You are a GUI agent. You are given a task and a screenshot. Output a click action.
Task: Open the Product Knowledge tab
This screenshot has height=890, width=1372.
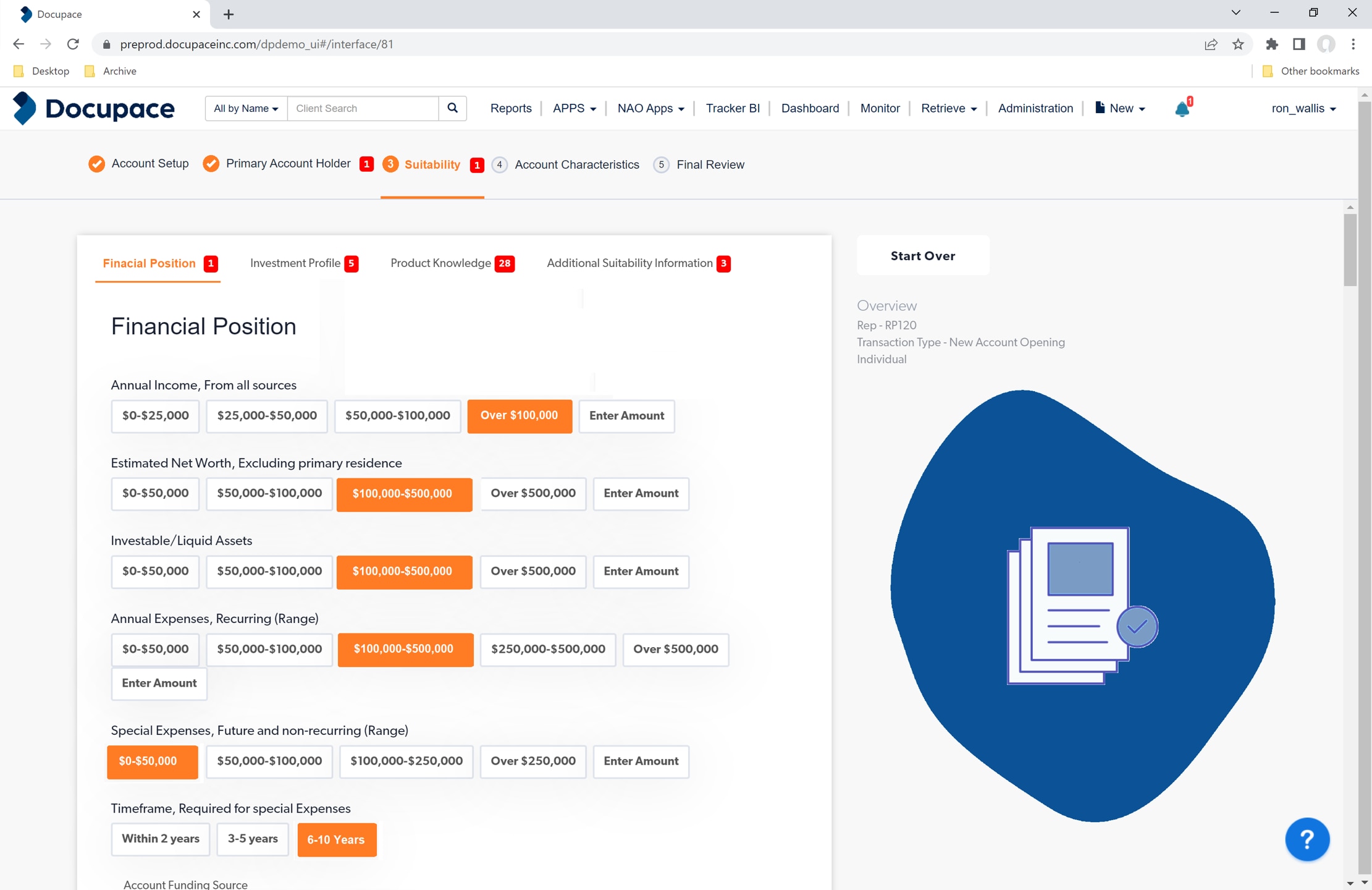coord(440,263)
